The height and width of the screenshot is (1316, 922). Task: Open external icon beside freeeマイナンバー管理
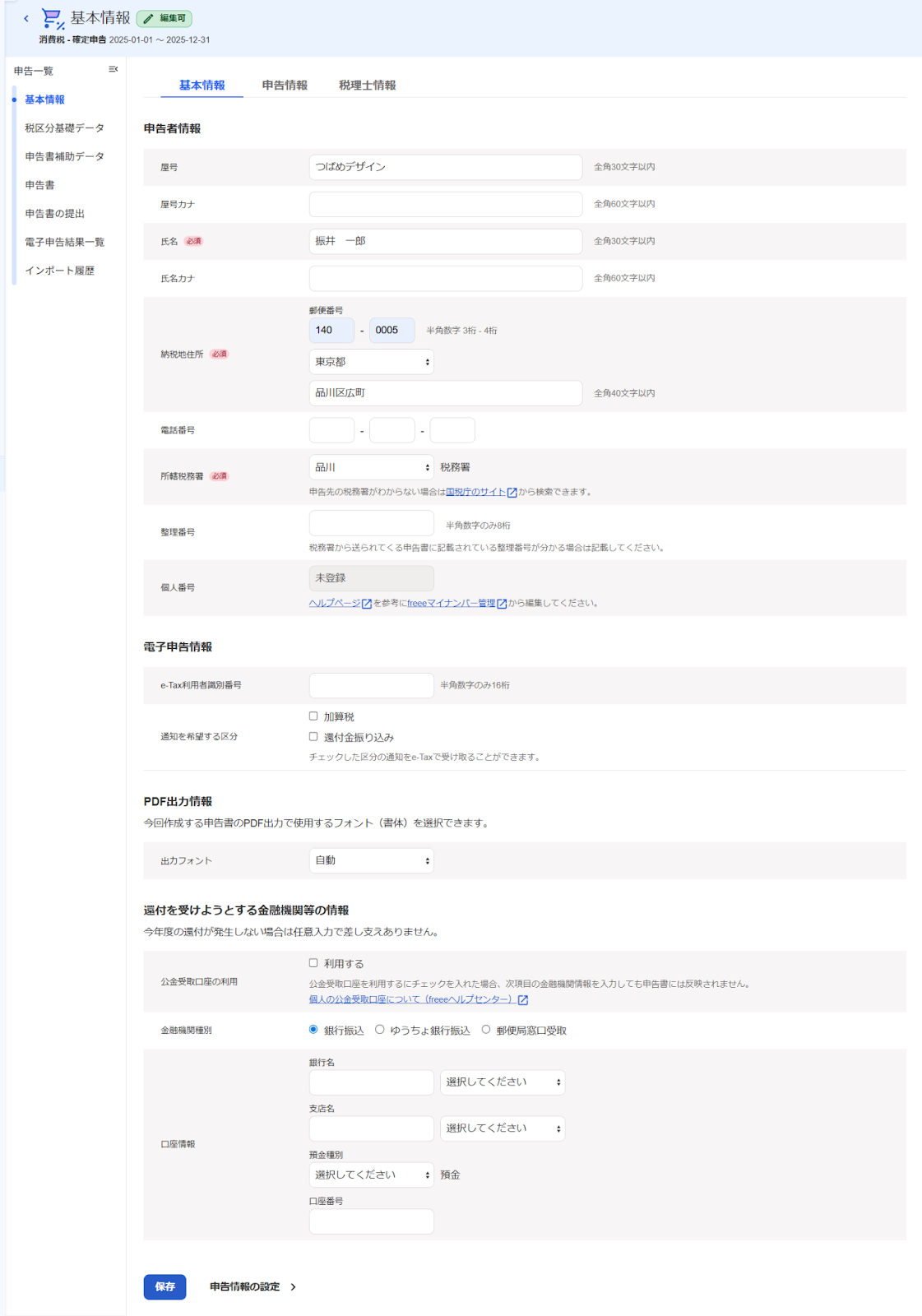pyautogui.click(x=502, y=604)
